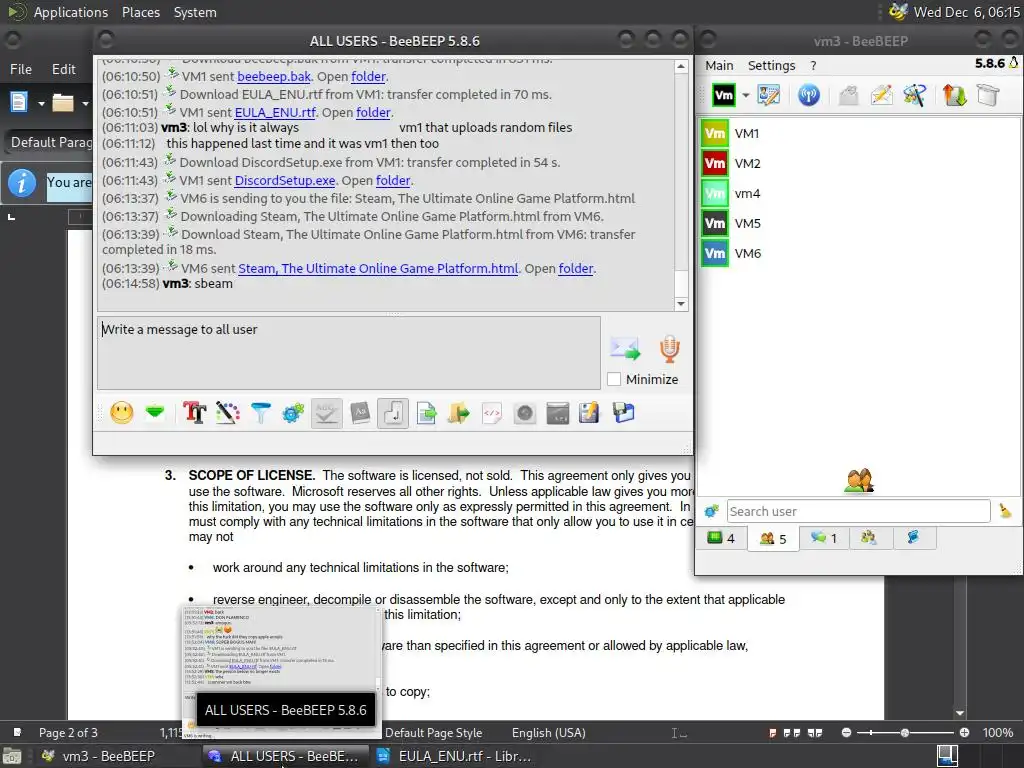Switch to the green tab showing 4

pyautogui.click(x=722, y=538)
